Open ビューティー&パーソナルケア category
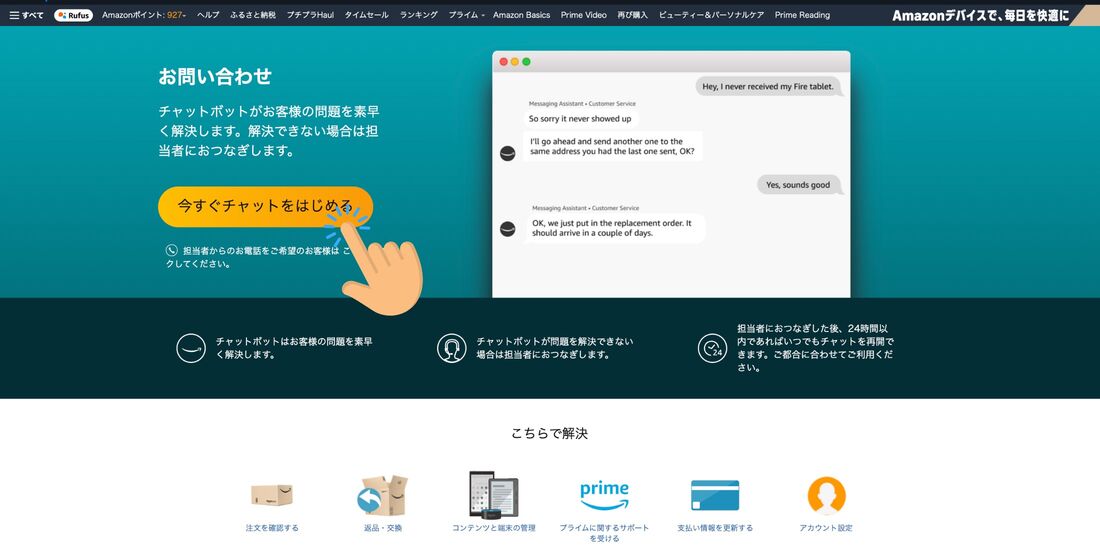Image resolution: width=1100 pixels, height=550 pixels. coord(711,15)
